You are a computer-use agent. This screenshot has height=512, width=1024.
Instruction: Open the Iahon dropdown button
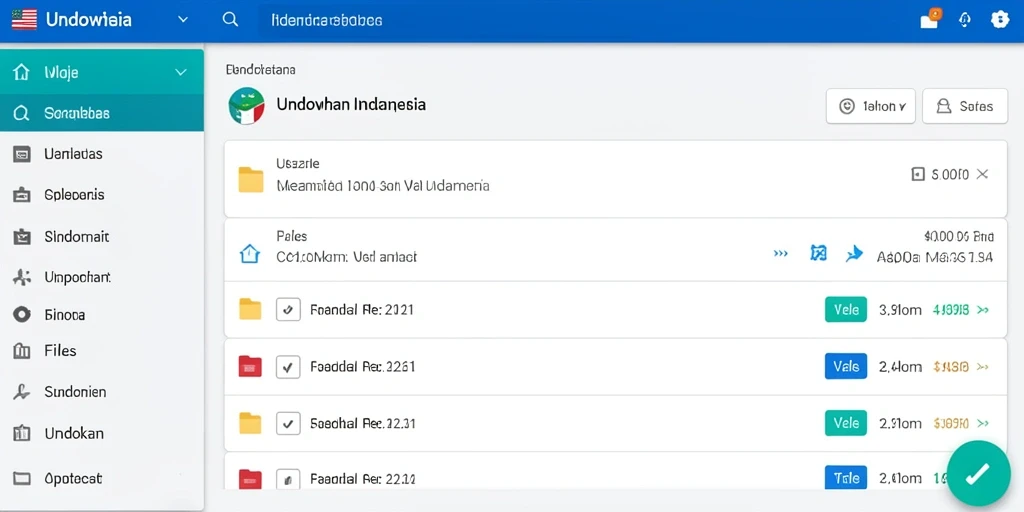coord(871,106)
